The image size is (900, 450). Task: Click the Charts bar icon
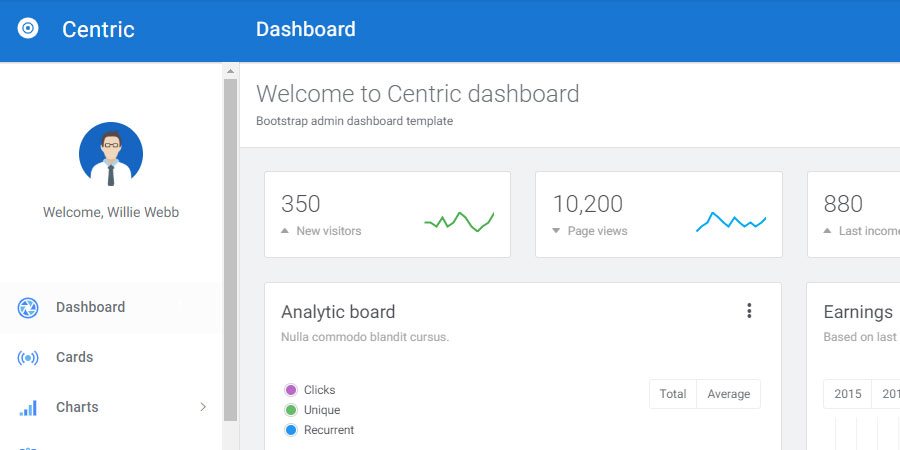pos(28,408)
